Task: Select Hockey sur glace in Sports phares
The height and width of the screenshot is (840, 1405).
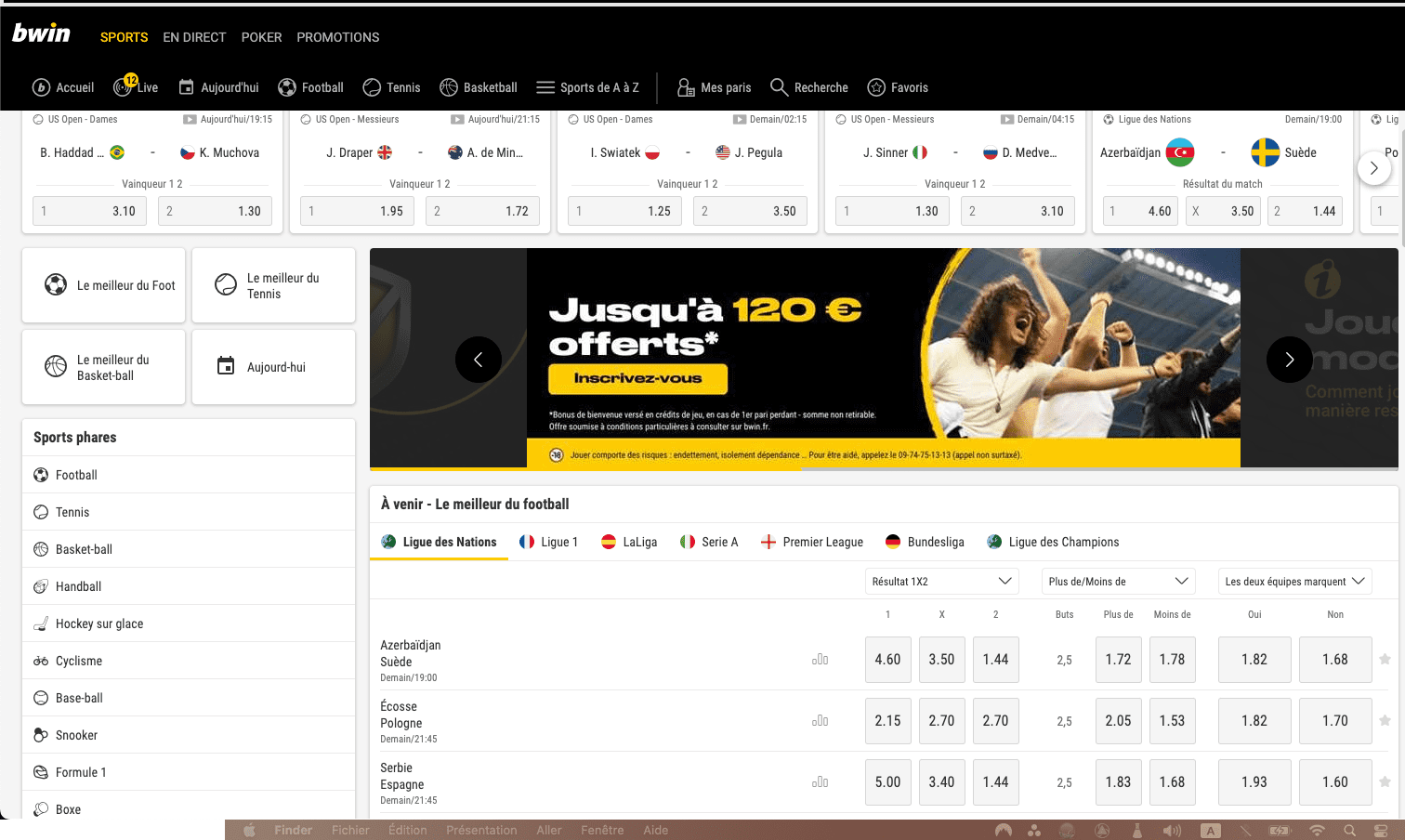Action: 189,623
